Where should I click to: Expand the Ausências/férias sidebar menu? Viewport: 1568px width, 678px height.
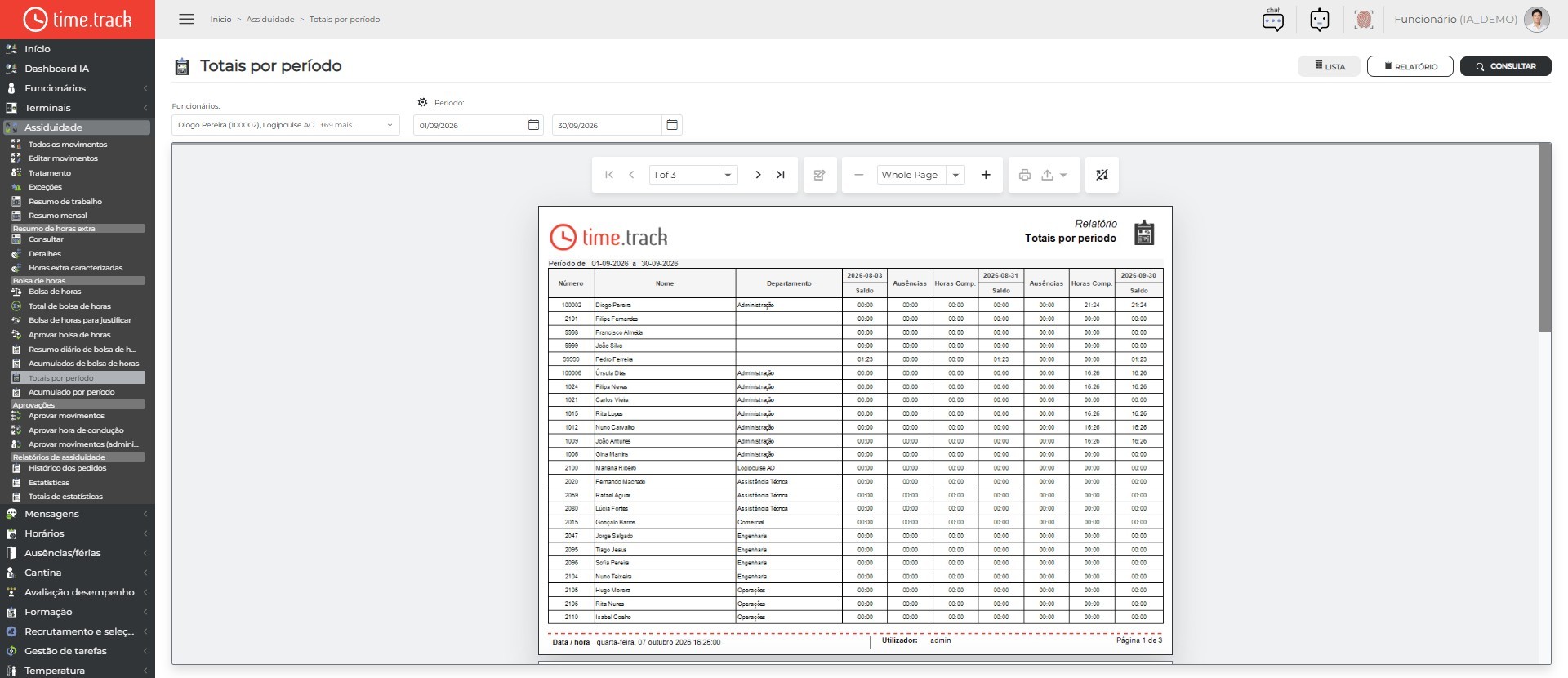coord(77,553)
